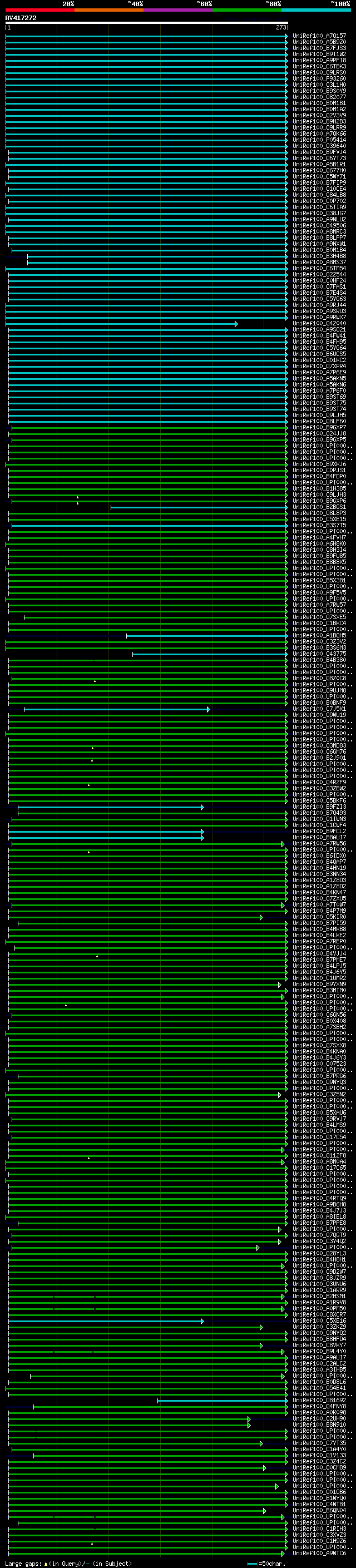Click the query end position label 273

280,27
